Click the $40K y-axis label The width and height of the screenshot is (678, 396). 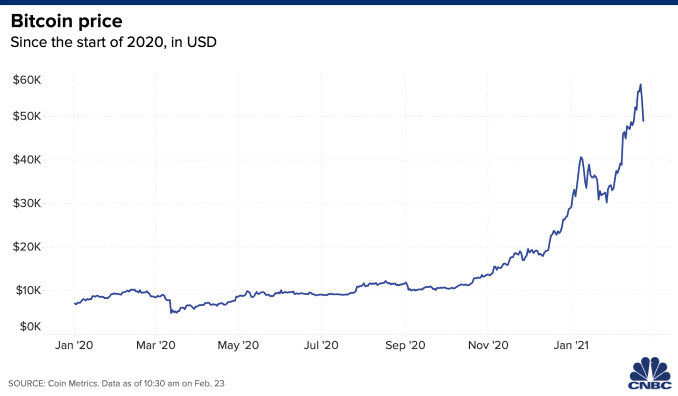[x=27, y=160]
